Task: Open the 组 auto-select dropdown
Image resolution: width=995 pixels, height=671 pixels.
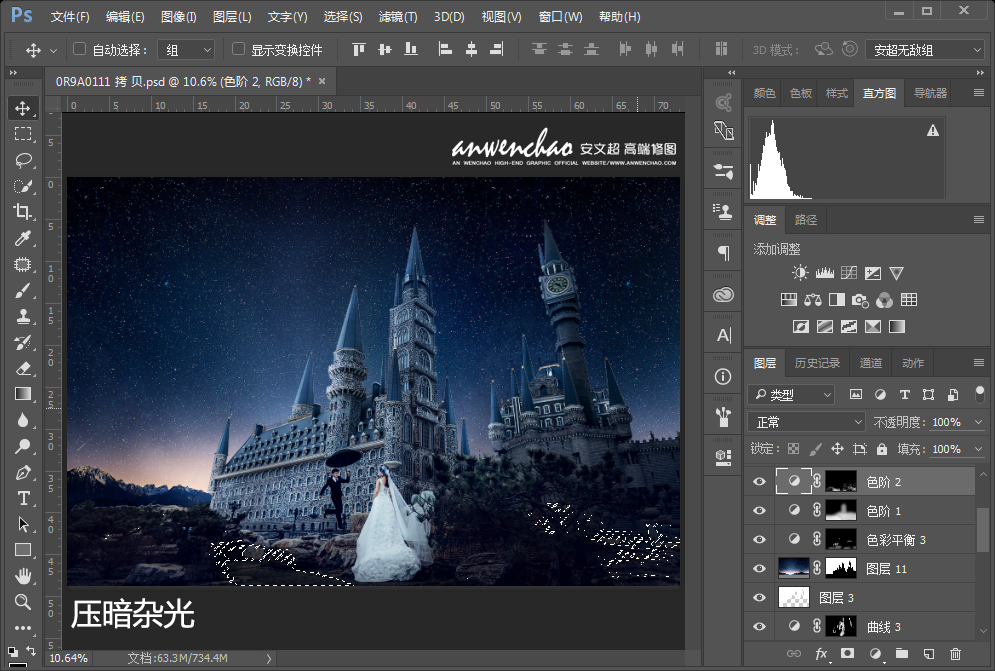Action: [187, 50]
